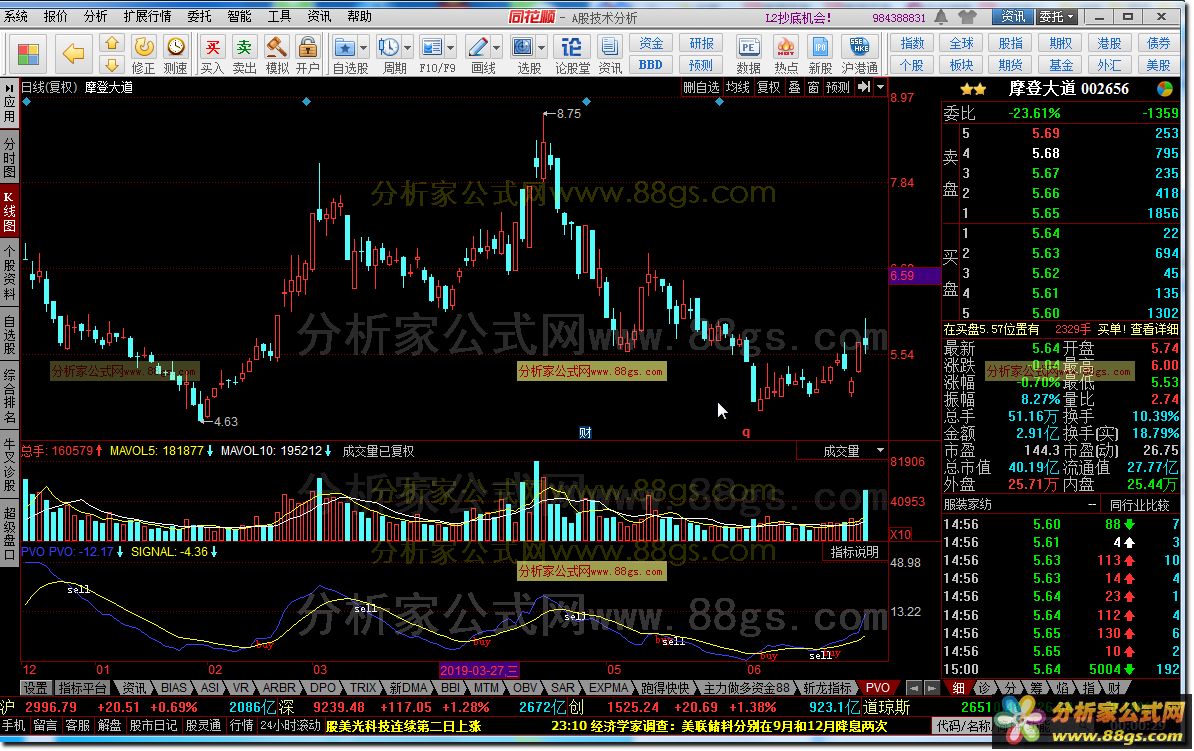Toggle the 预测 forecast option on chart
Viewport: 1194px width, 751px height.
point(838,88)
